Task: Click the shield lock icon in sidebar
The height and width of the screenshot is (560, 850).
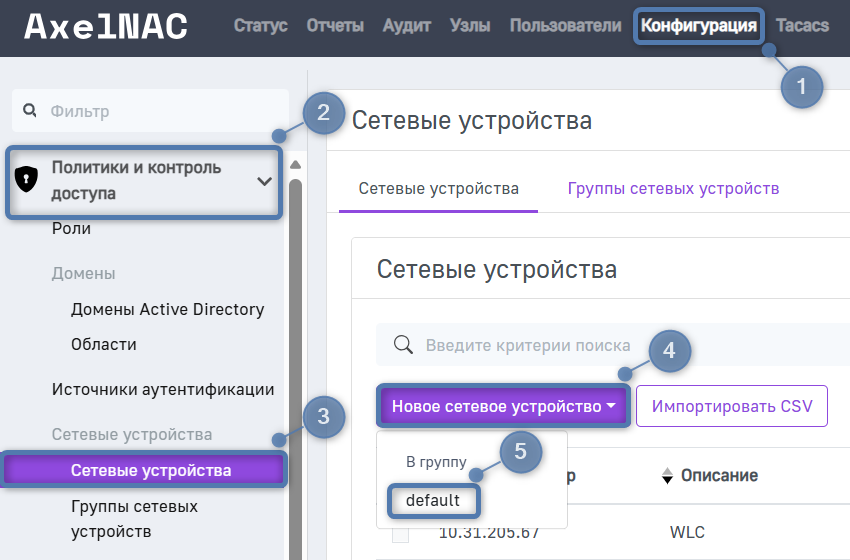Action: (x=27, y=180)
